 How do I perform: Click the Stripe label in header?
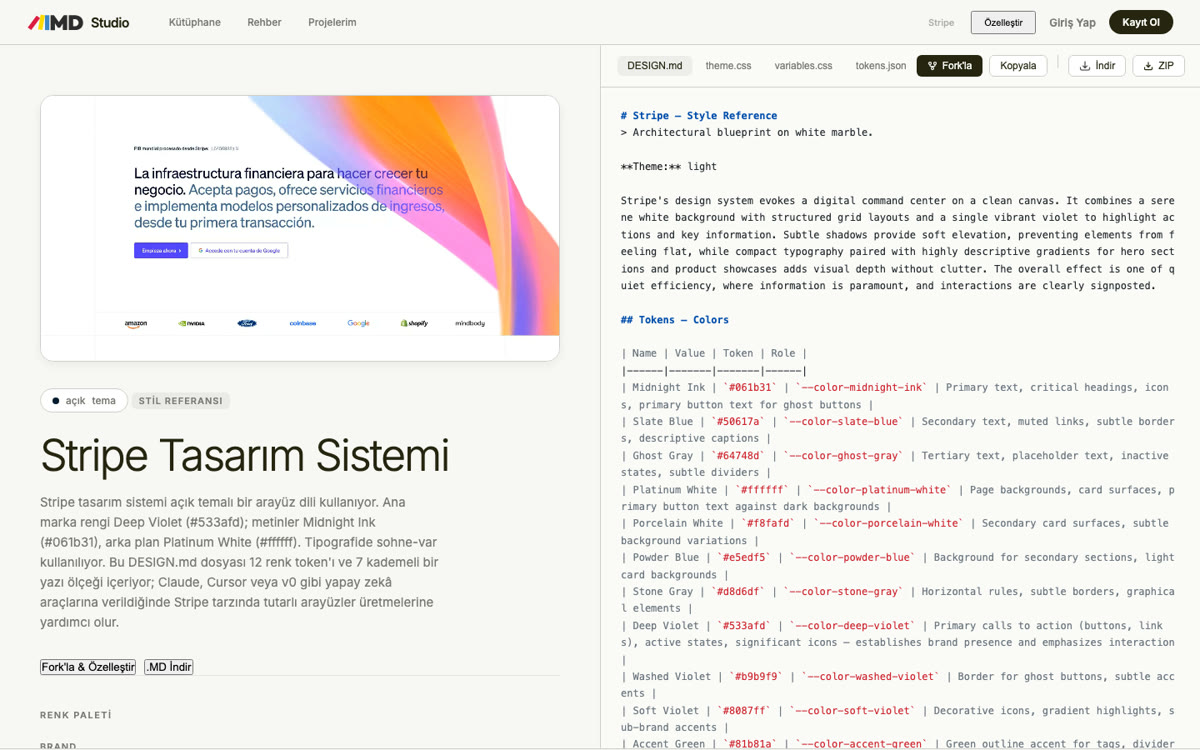(941, 22)
